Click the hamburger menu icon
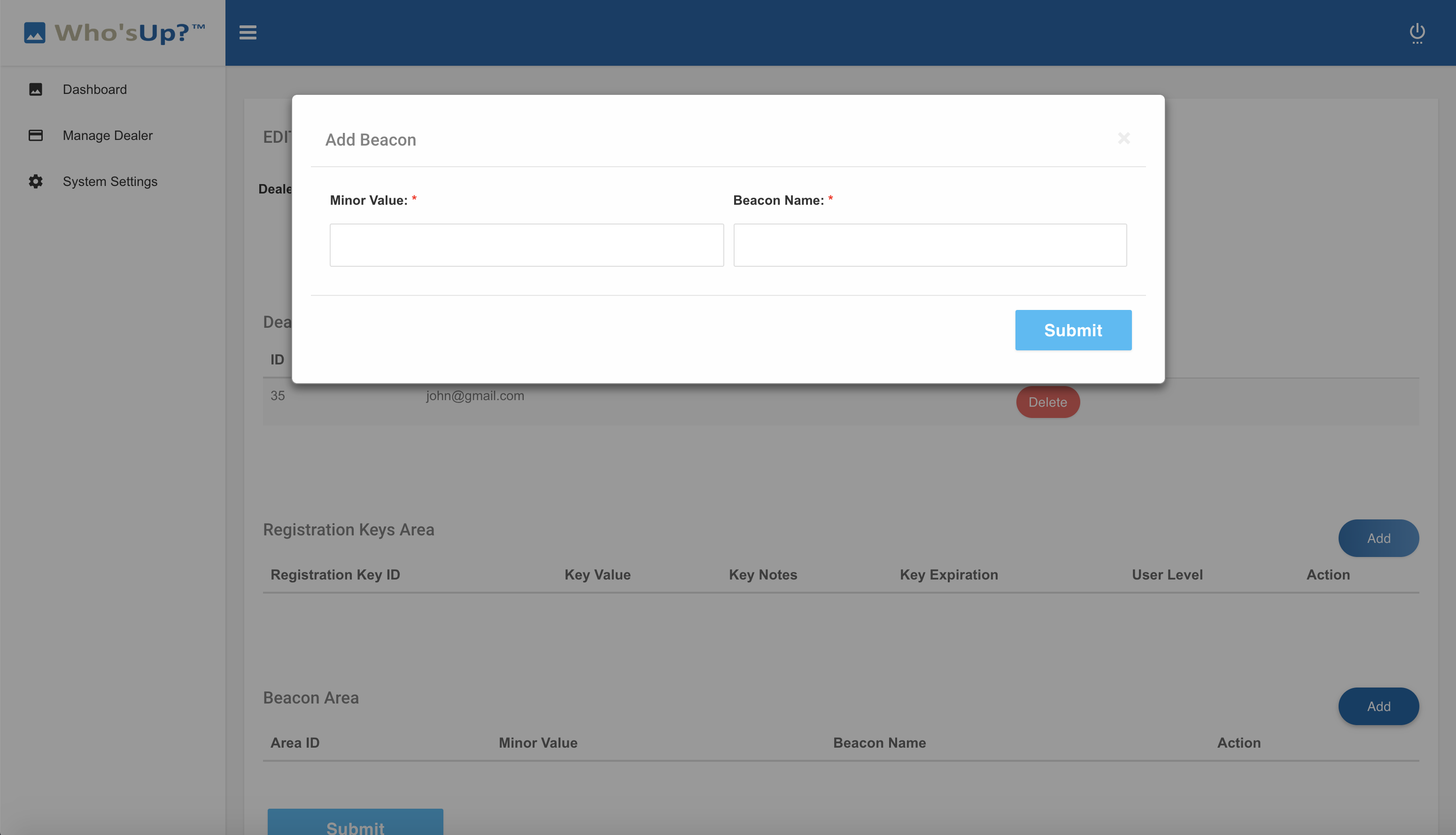This screenshot has width=1456, height=835. 248,33
